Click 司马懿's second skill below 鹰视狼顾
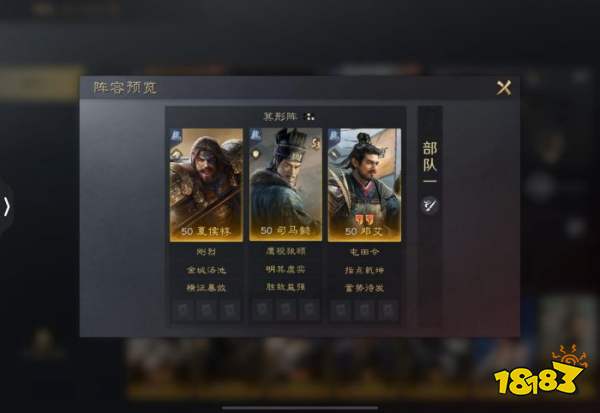Image resolution: width=600 pixels, height=413 pixels. 285,269
